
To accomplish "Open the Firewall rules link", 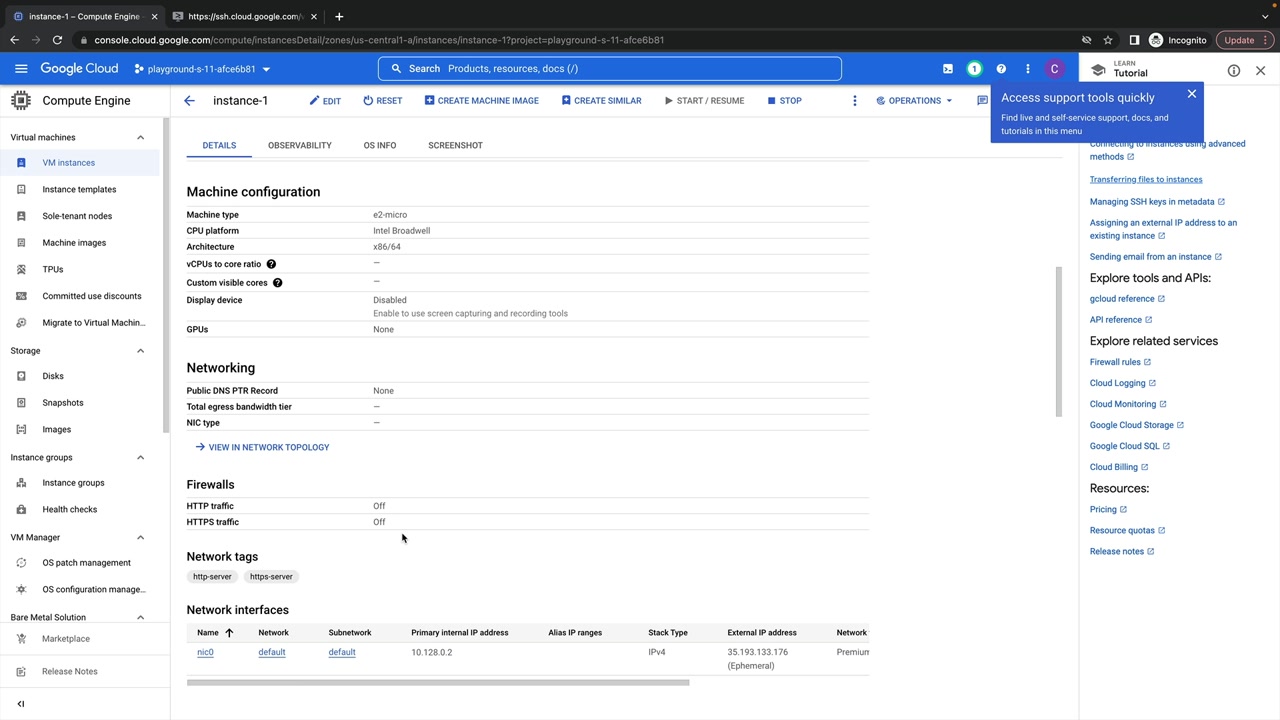I will pos(1120,362).
